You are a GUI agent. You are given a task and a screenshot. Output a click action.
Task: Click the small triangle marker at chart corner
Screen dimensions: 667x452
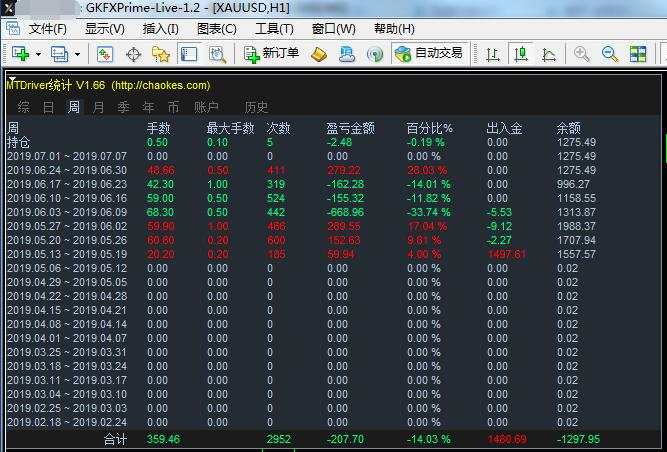(x=12, y=79)
